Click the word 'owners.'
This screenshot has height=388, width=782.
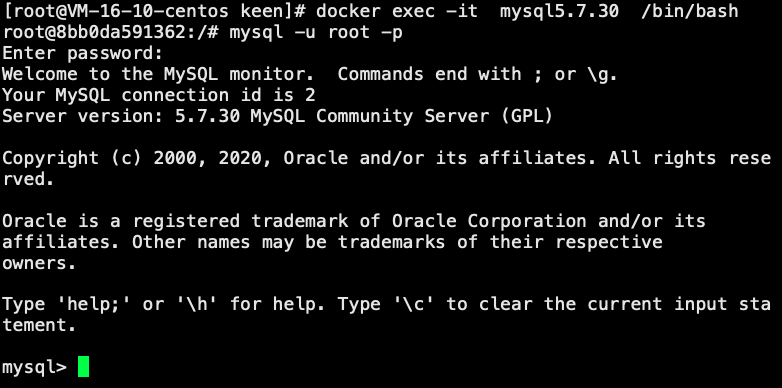point(39,263)
